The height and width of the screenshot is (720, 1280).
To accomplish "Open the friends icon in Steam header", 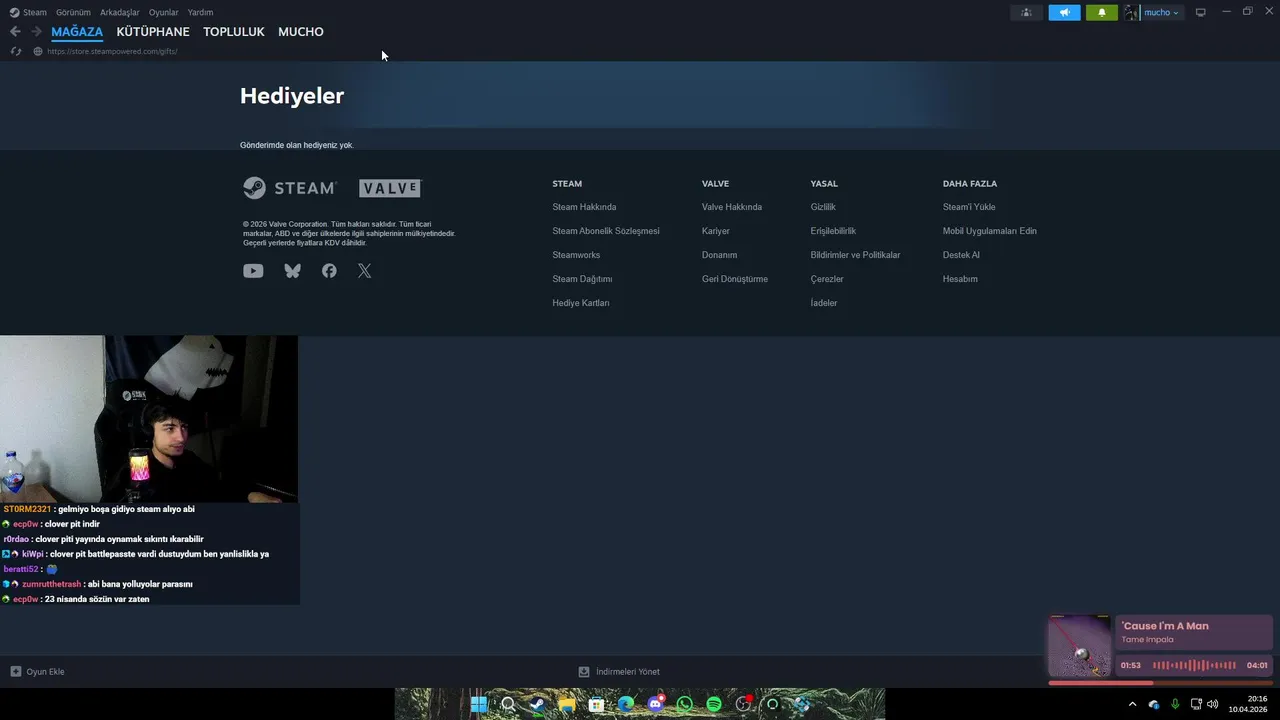I will click(x=1026, y=12).
